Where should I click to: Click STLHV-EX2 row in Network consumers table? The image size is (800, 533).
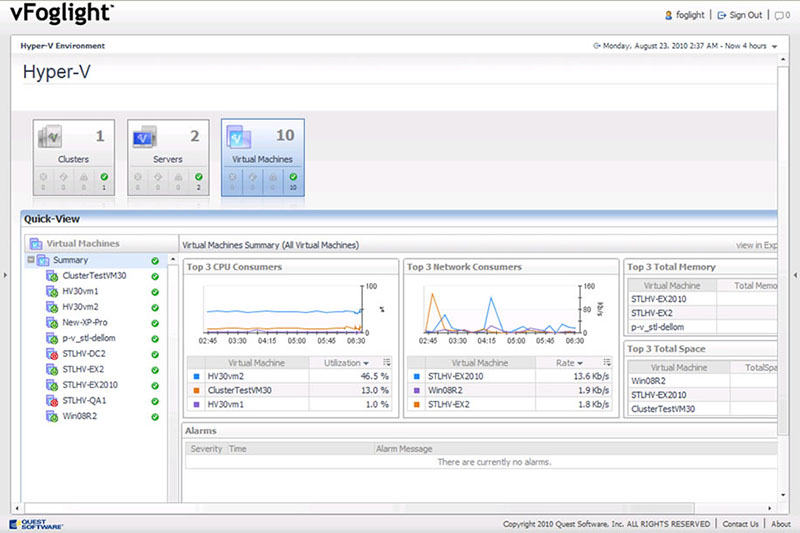[x=510, y=404]
